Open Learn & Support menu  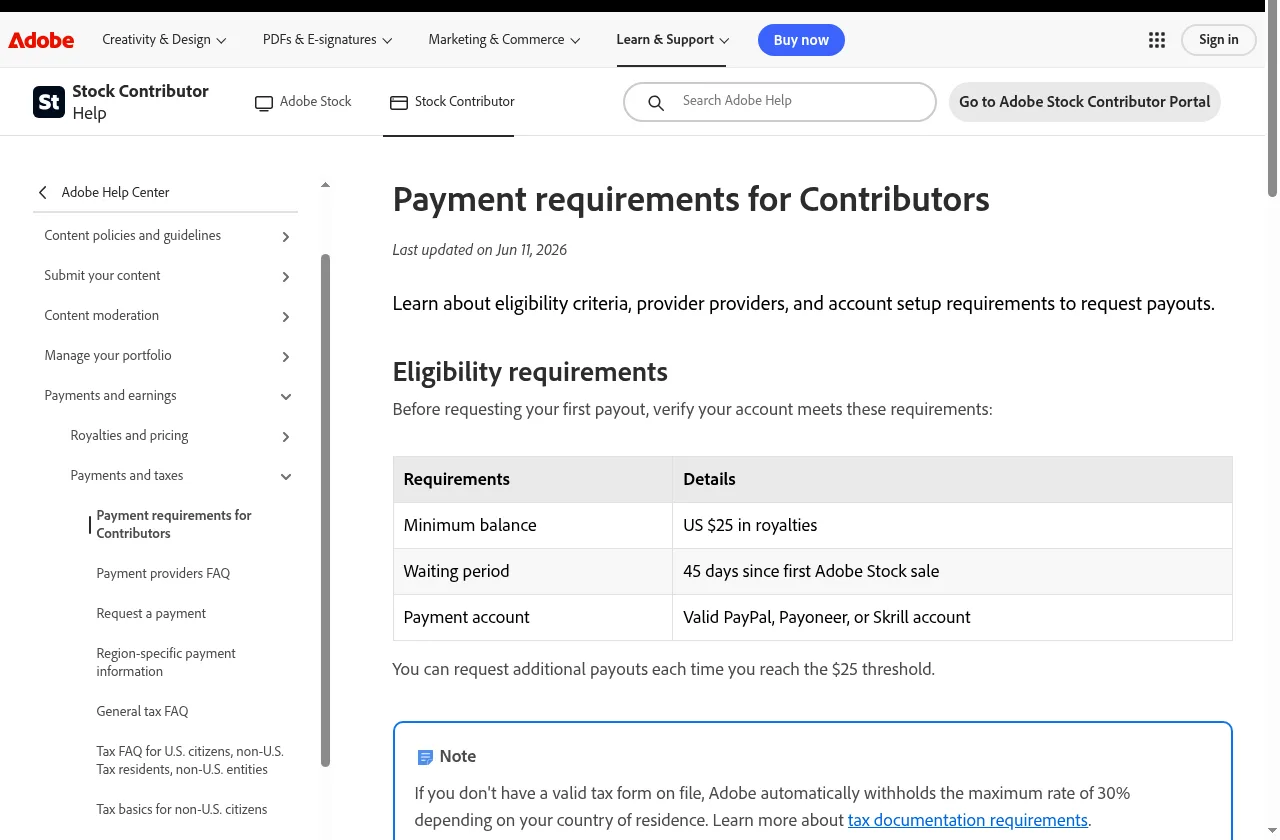coord(673,40)
